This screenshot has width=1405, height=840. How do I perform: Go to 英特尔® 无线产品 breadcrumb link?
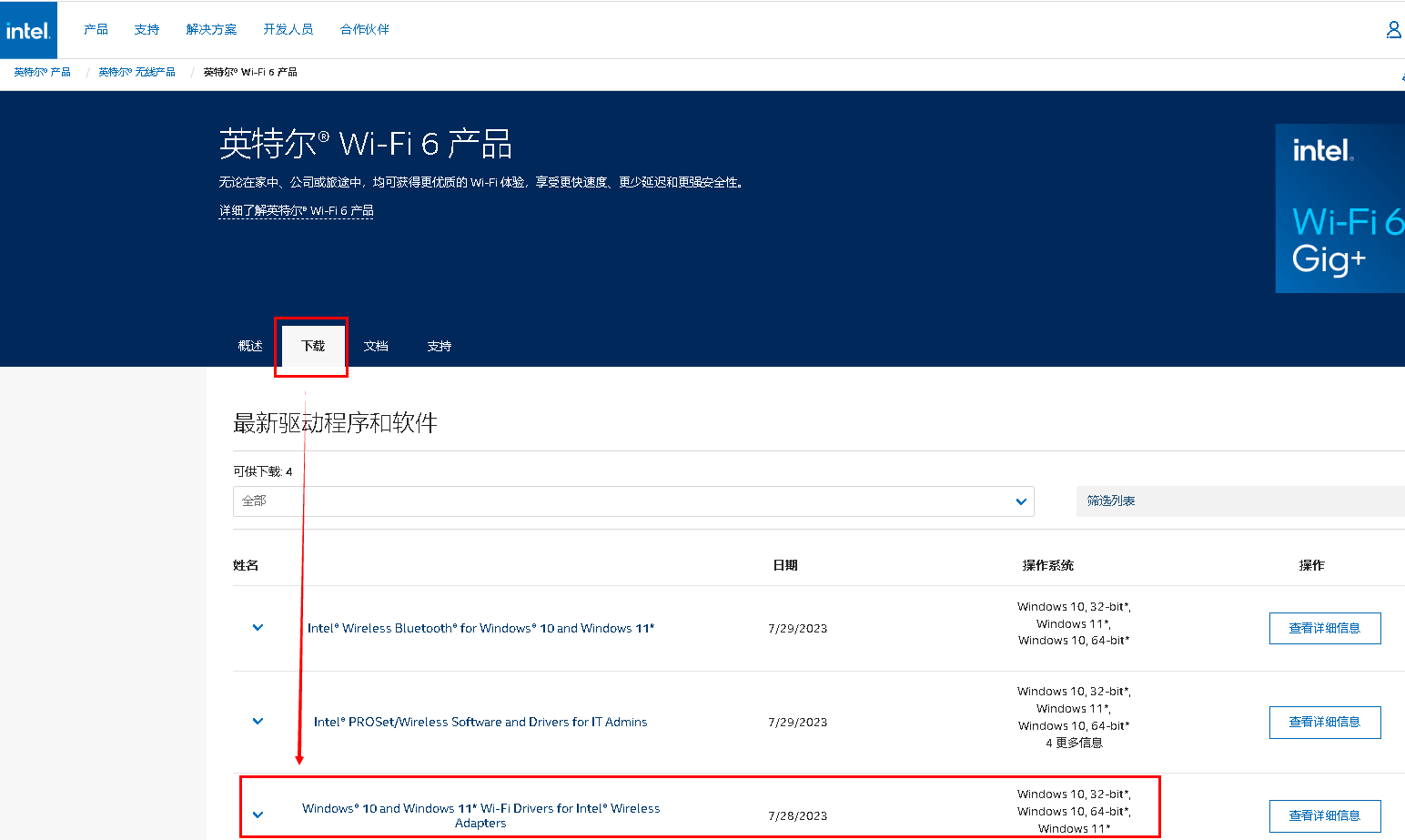click(136, 72)
